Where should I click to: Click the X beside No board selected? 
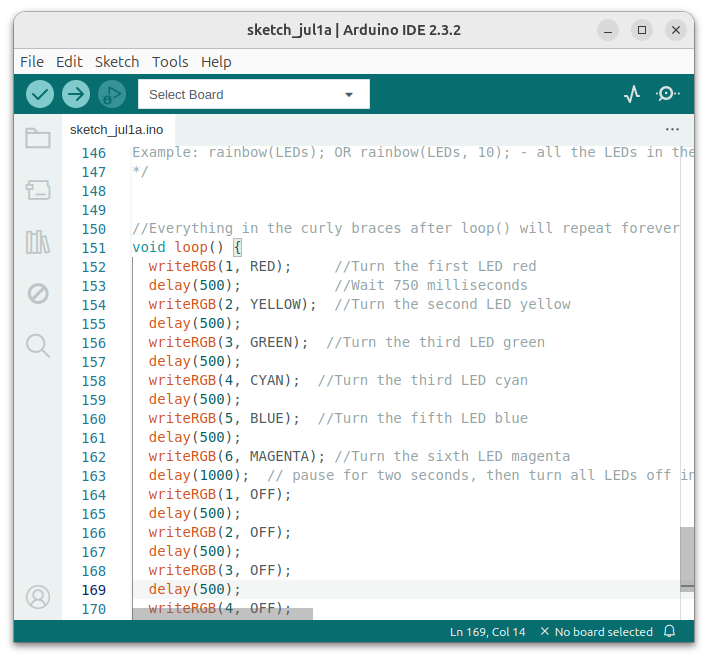pos(545,631)
